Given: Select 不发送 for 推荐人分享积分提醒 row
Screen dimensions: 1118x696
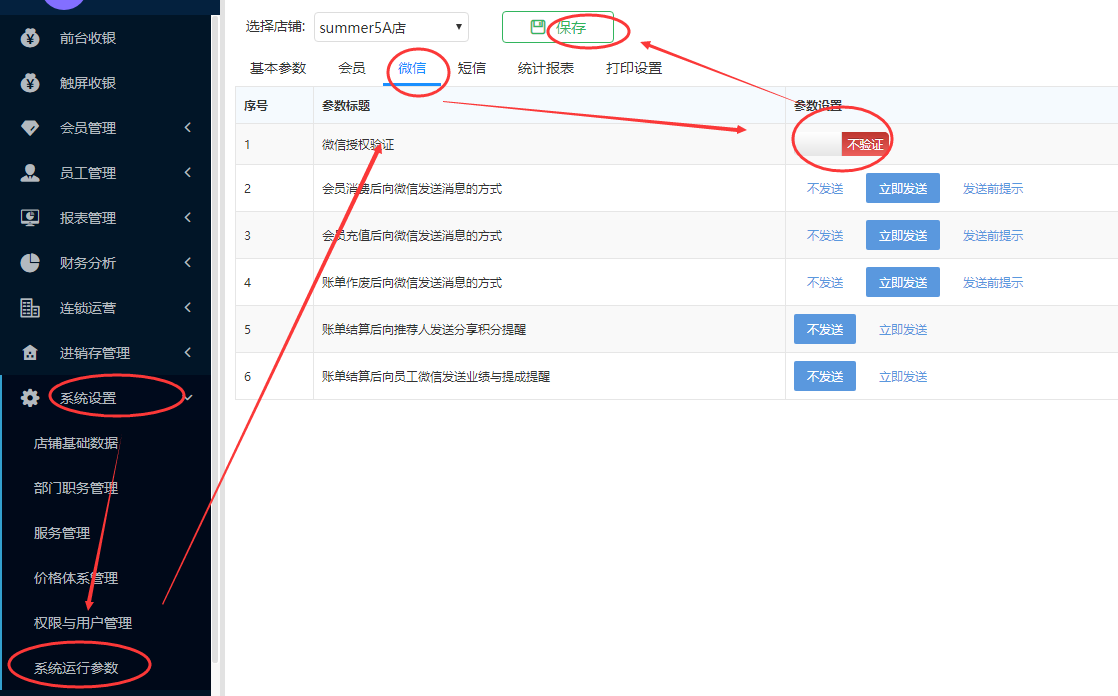Looking at the screenshot, I should 825,329.
